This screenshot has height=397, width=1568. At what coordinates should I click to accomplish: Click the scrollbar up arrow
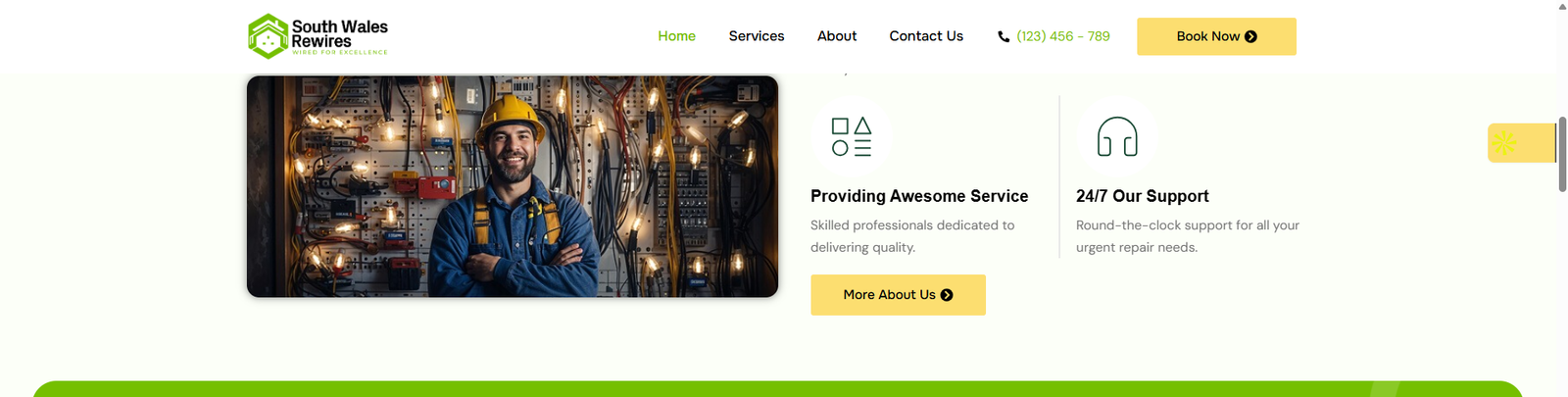(x=1562, y=6)
